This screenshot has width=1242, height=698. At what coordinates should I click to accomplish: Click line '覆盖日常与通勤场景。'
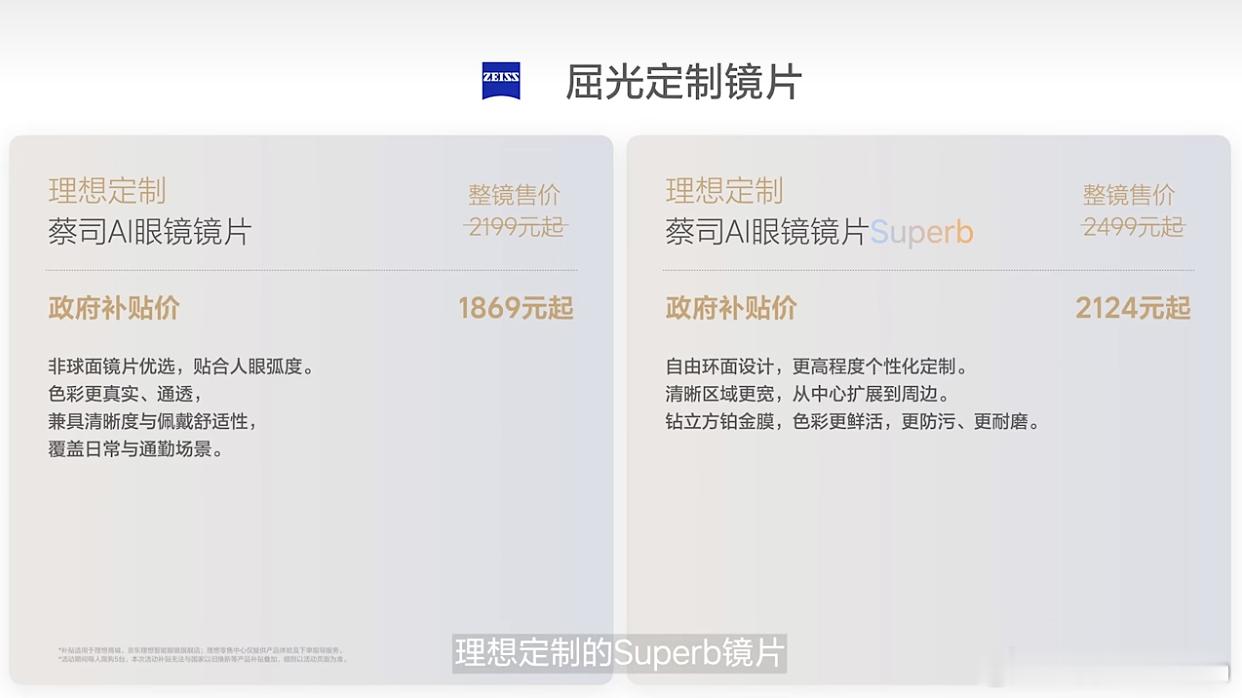point(137,449)
